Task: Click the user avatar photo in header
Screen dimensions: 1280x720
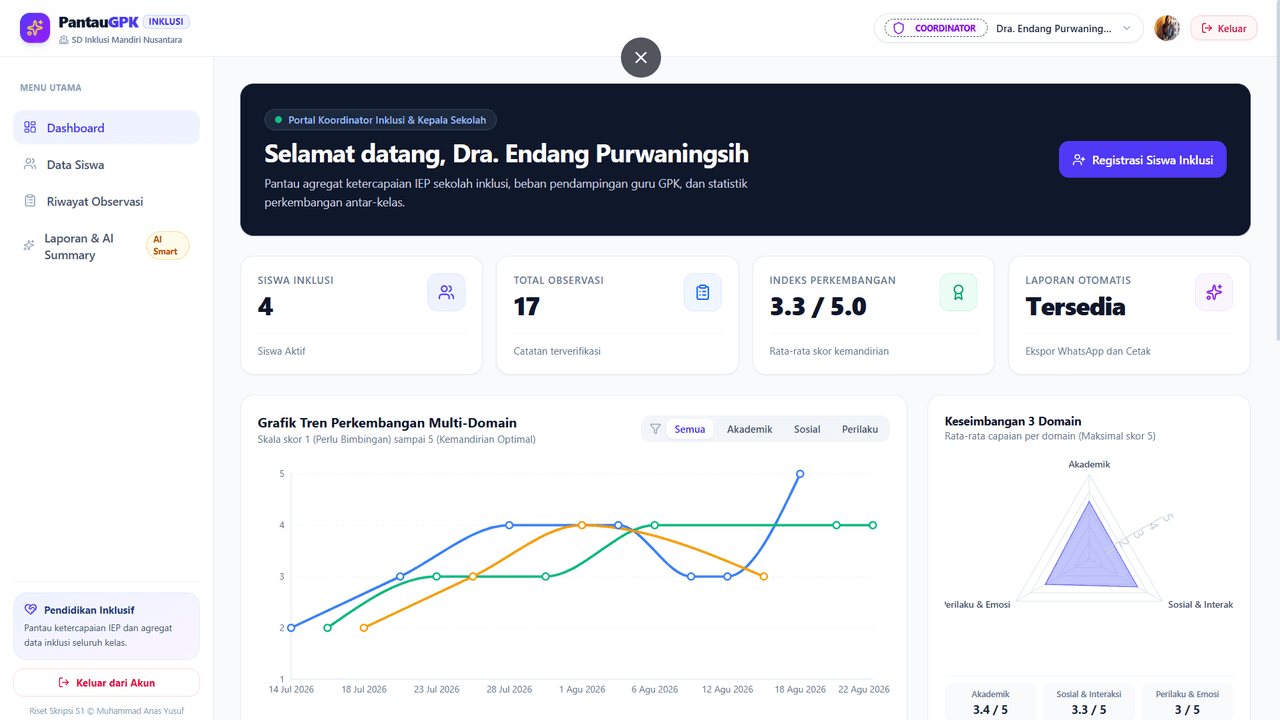Action: click(1167, 28)
